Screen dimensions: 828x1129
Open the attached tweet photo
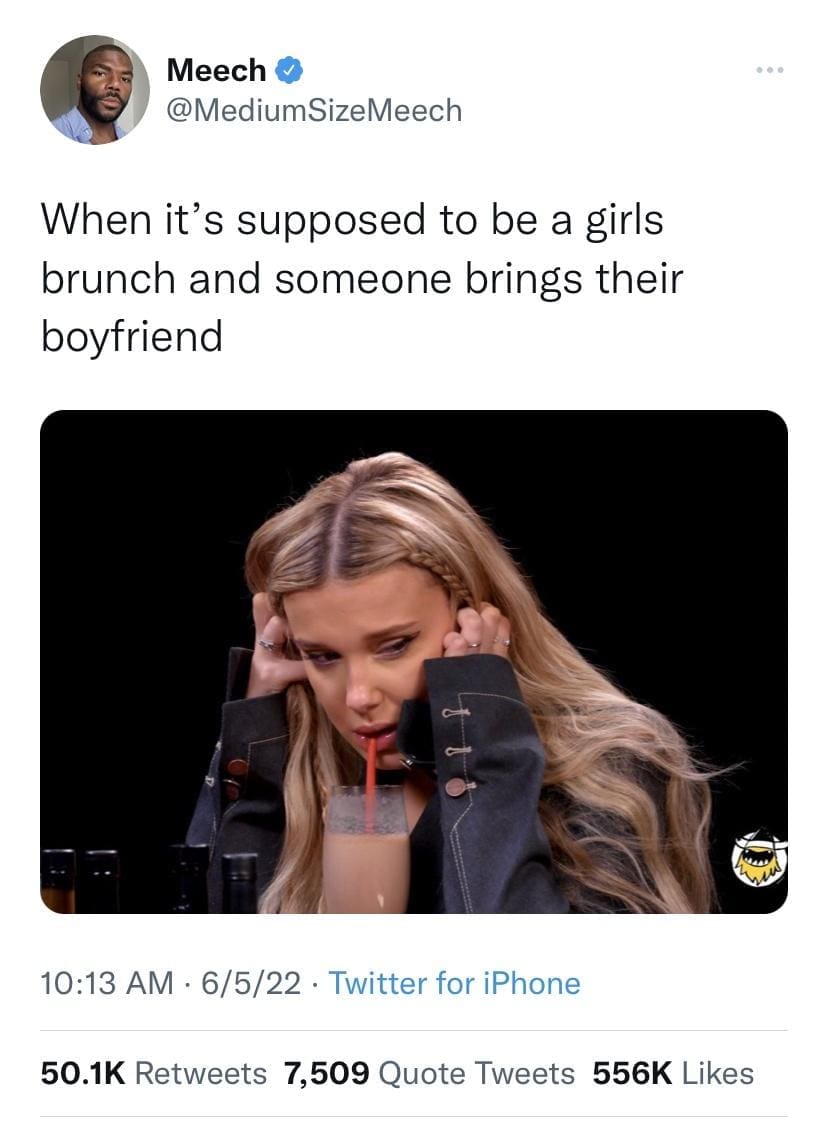413,661
